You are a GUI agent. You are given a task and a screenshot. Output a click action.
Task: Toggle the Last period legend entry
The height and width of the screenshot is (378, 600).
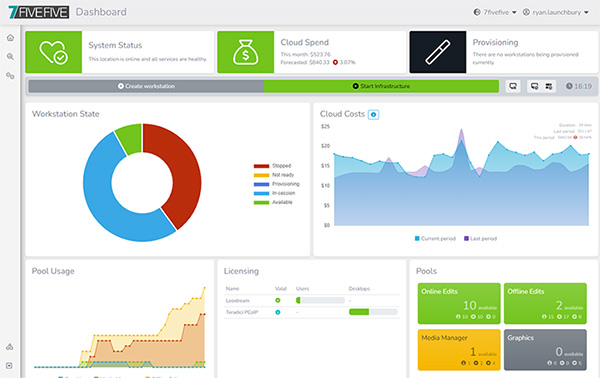coord(480,238)
